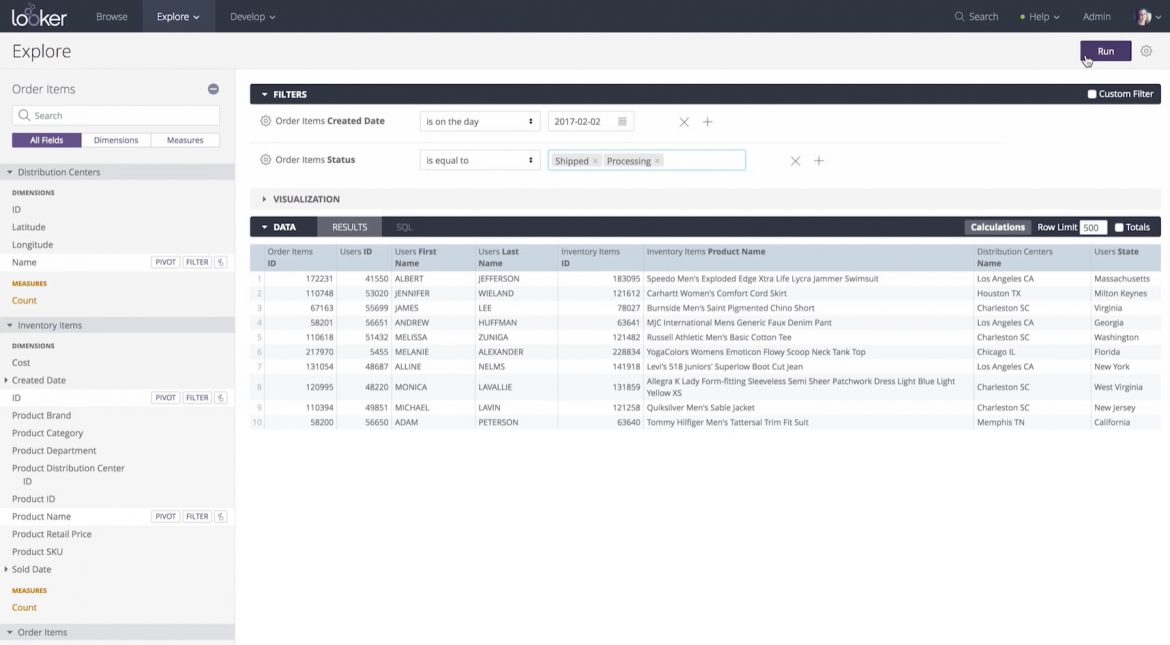The image size is (1170, 645).
Task: Collapse the Order Items field picker with the minus icon
Action: click(x=213, y=88)
